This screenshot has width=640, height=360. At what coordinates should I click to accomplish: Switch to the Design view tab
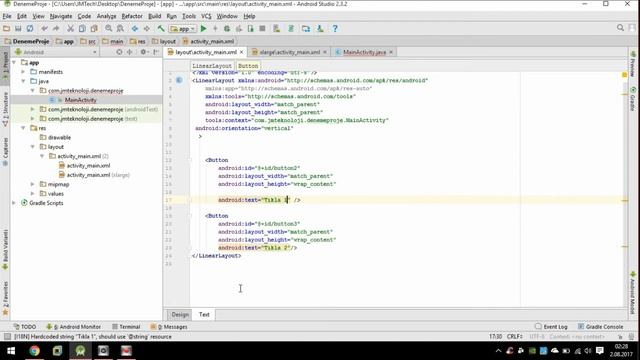[180, 315]
